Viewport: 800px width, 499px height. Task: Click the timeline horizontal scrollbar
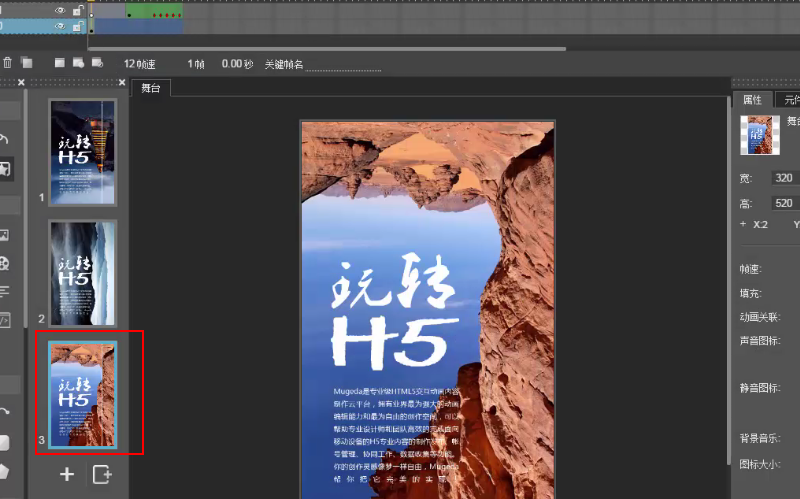pos(327,49)
